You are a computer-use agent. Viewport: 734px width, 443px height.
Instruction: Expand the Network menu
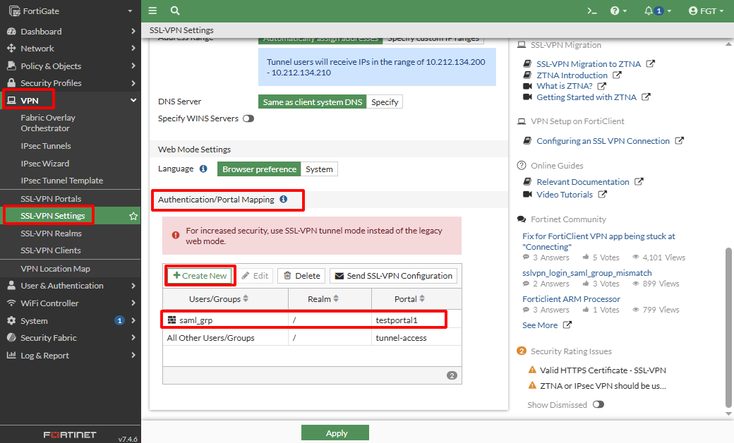pyautogui.click(x=70, y=48)
